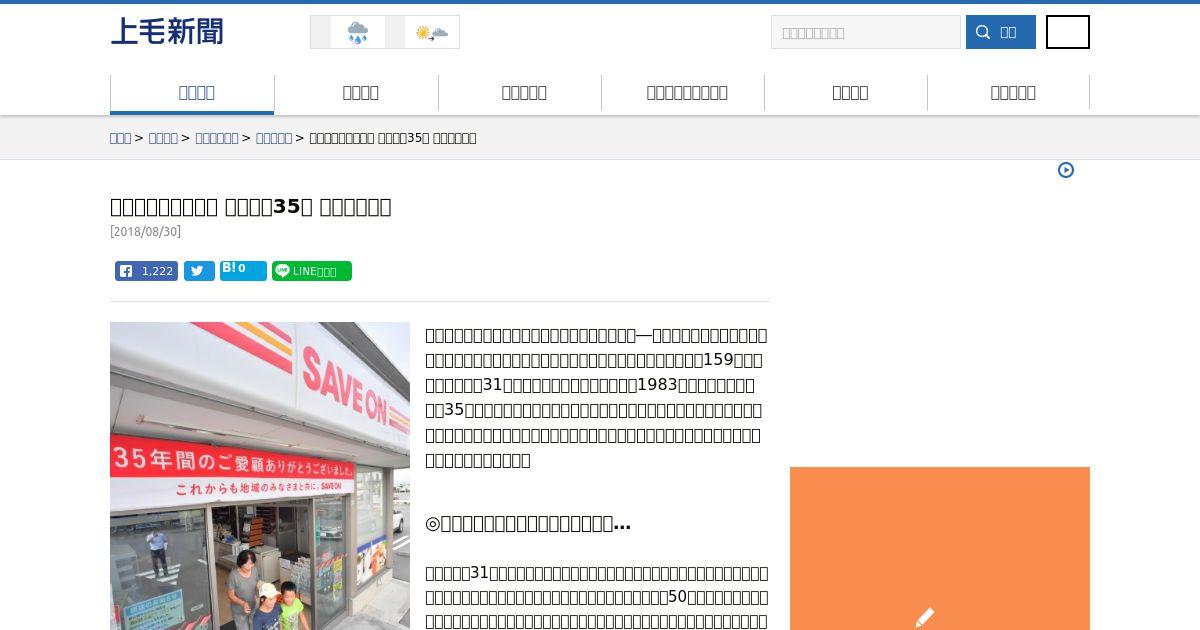Check the rainy weather forecast icon
This screenshot has height=630, width=1200.
[357, 33]
